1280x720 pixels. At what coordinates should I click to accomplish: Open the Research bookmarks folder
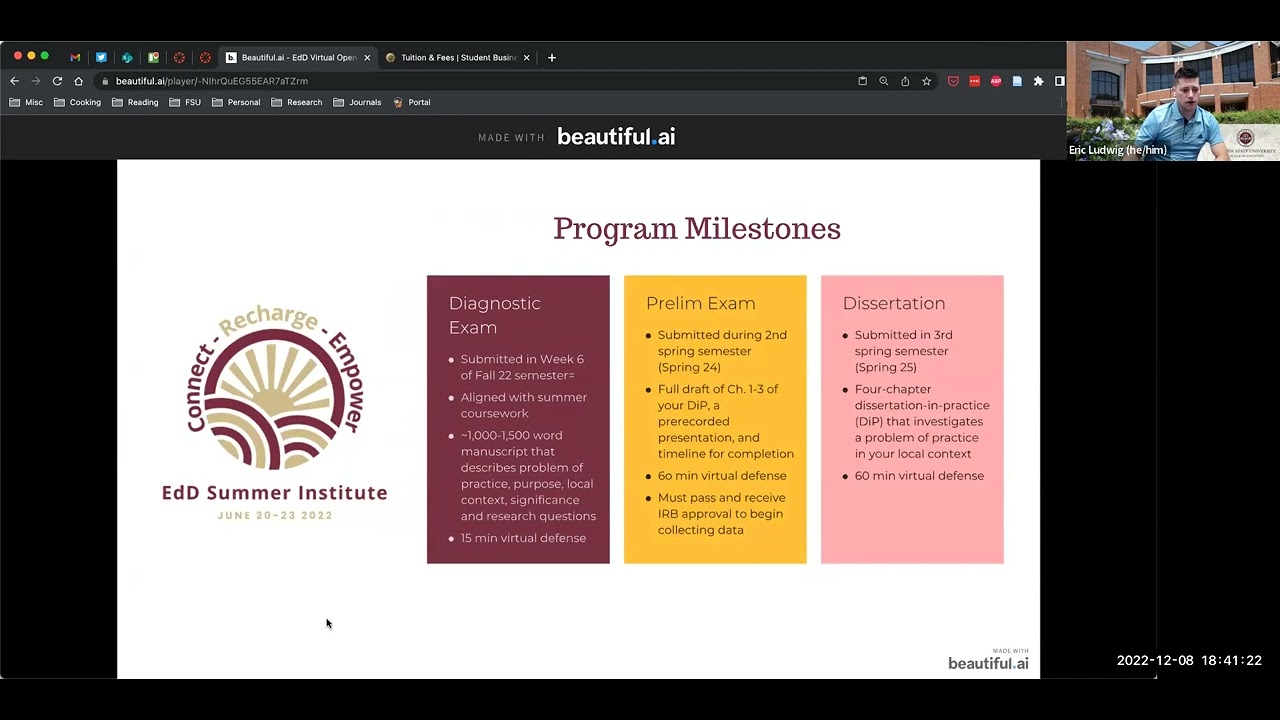click(x=296, y=102)
